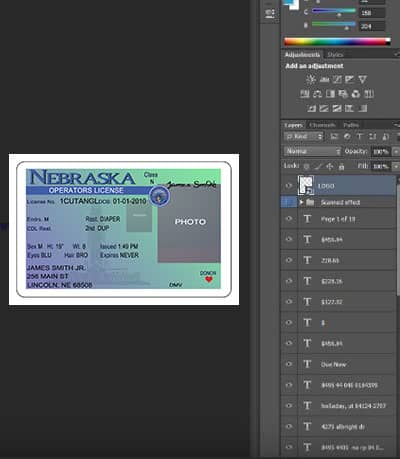Screen dimensions: 400x459
Task: Switch to the Styles tab
Action: tap(335, 54)
